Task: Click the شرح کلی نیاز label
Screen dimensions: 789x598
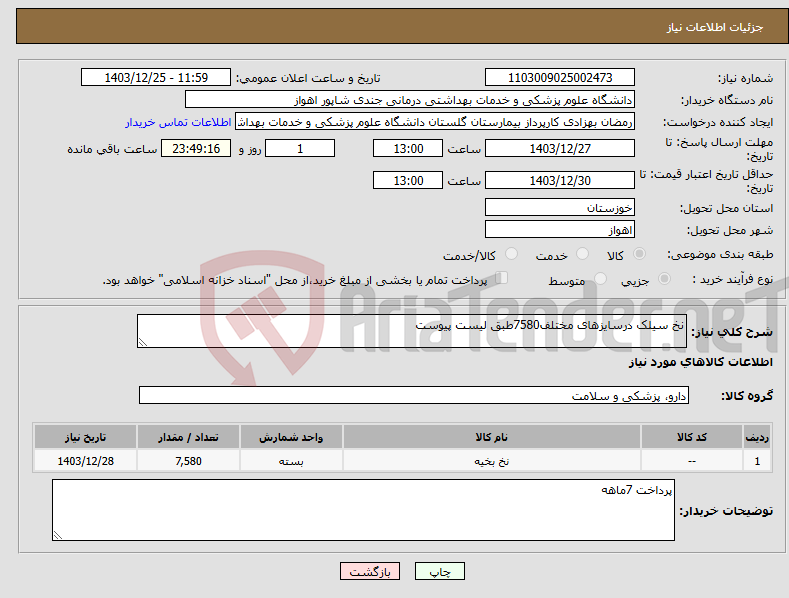Action: tap(732, 332)
